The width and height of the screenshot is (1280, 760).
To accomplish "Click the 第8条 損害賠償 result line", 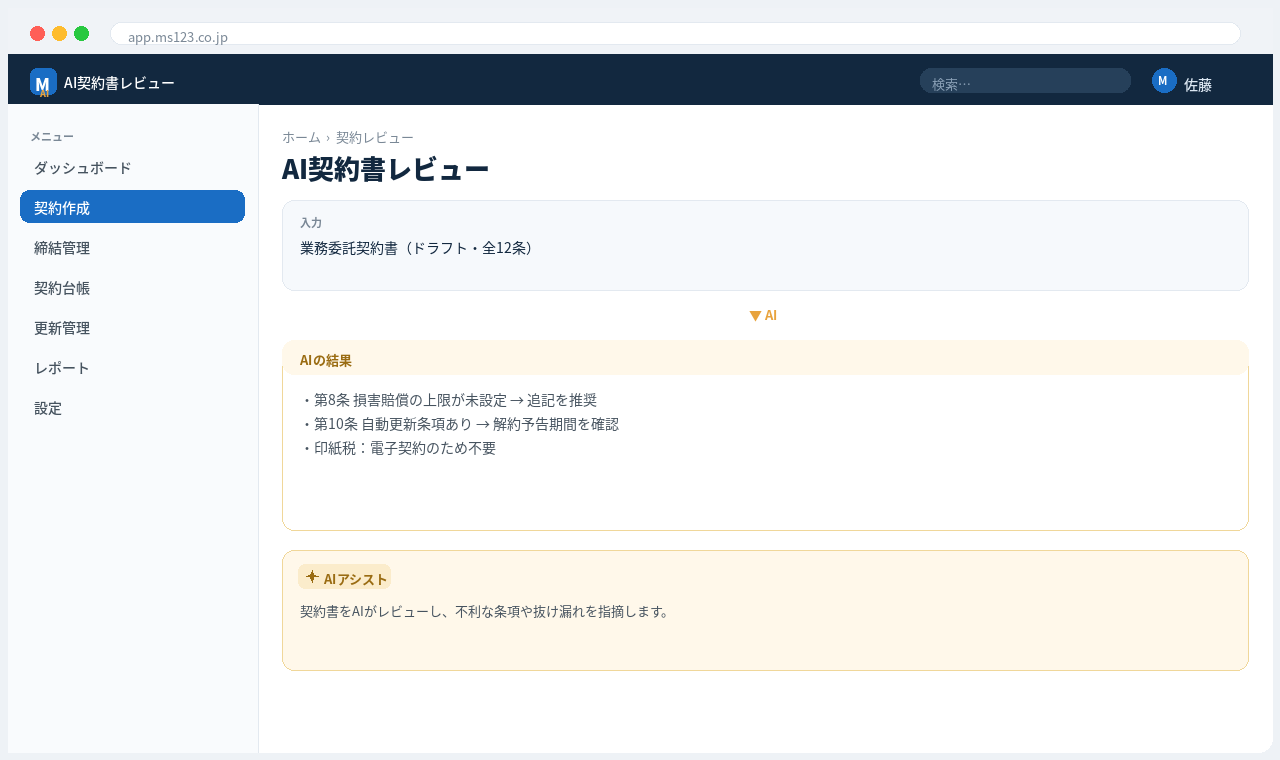I will coord(448,400).
